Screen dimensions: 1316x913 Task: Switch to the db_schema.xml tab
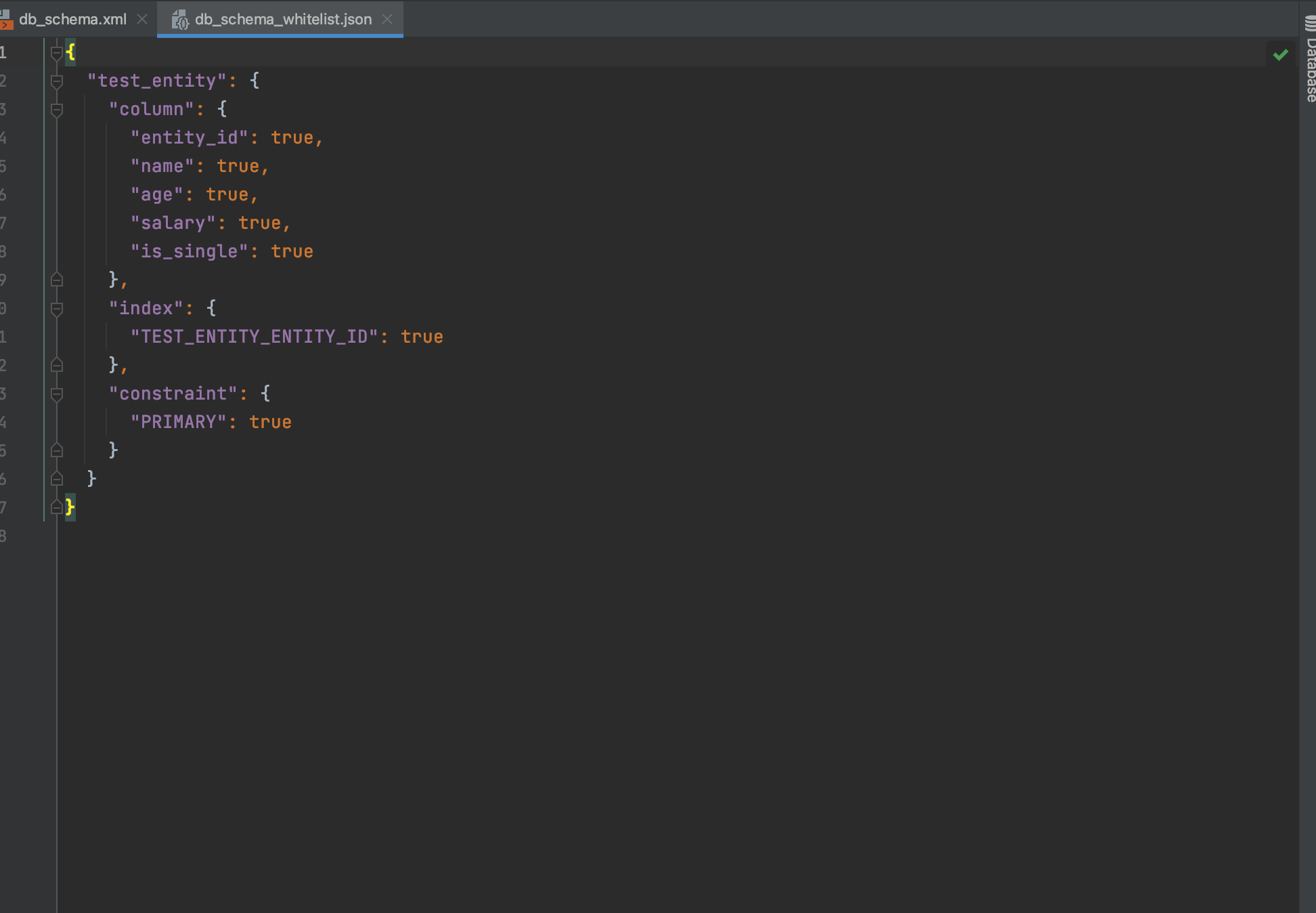(72, 19)
